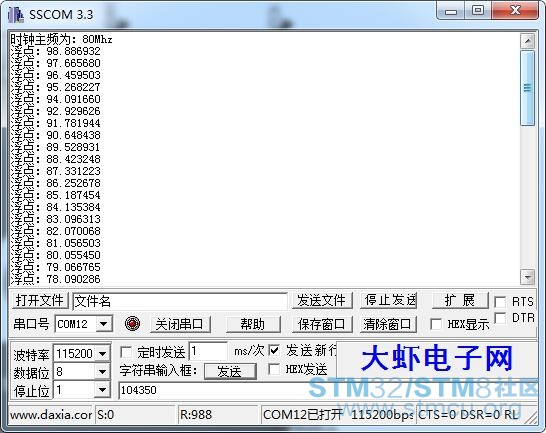Click the 94.091660 output line
This screenshot has height=433, width=546.
click(56, 99)
